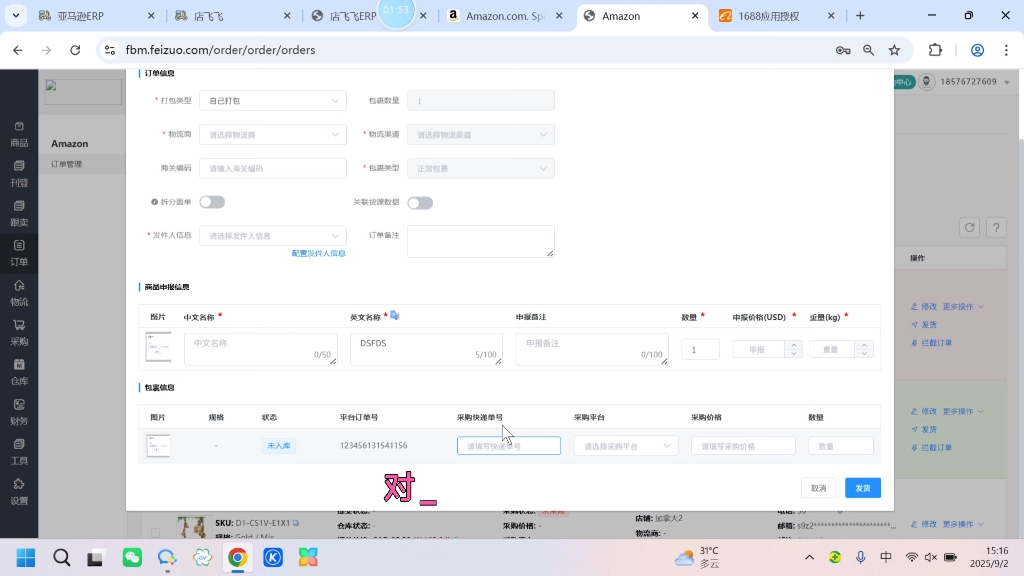Click 修改 in the D1-CS1V-E1X1 row
This screenshot has height=576, width=1024.
pyautogui.click(x=925, y=524)
